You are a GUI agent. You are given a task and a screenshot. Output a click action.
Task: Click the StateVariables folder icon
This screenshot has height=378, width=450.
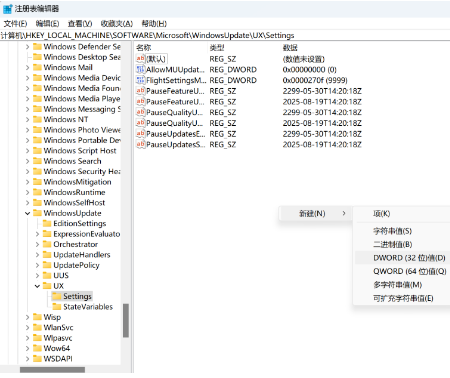pyautogui.click(x=57, y=306)
